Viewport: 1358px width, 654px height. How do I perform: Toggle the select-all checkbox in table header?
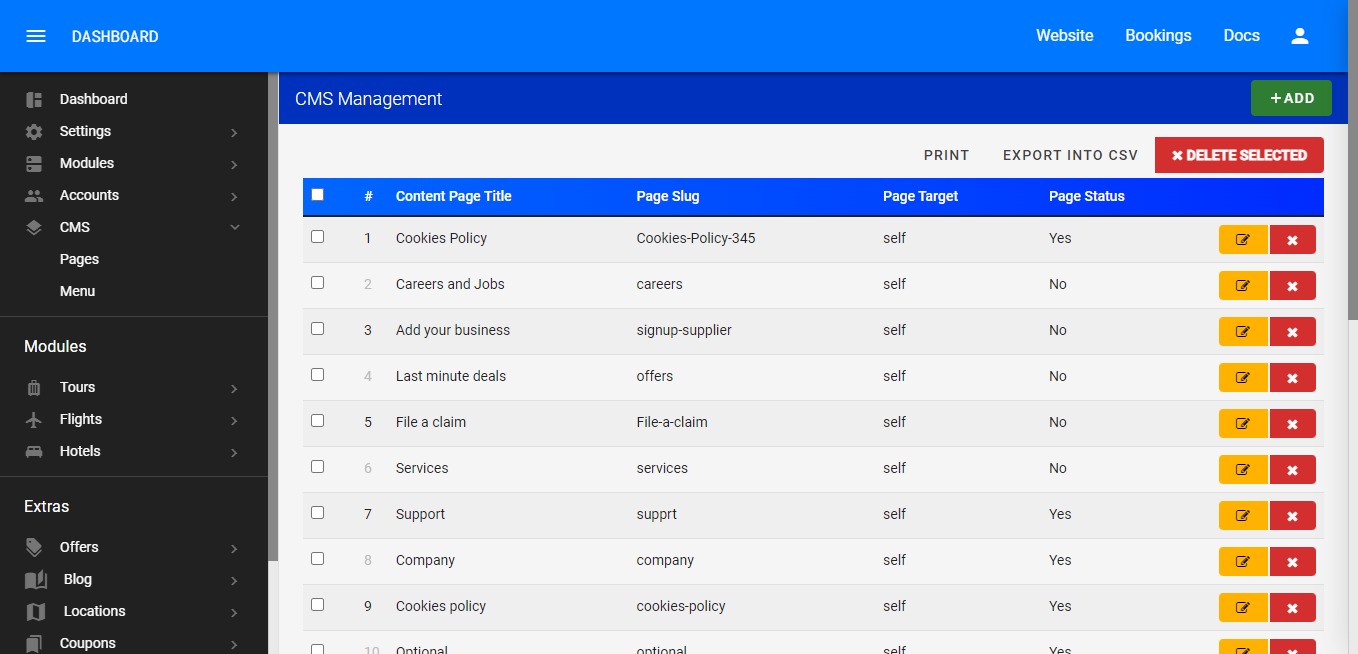tap(318, 195)
